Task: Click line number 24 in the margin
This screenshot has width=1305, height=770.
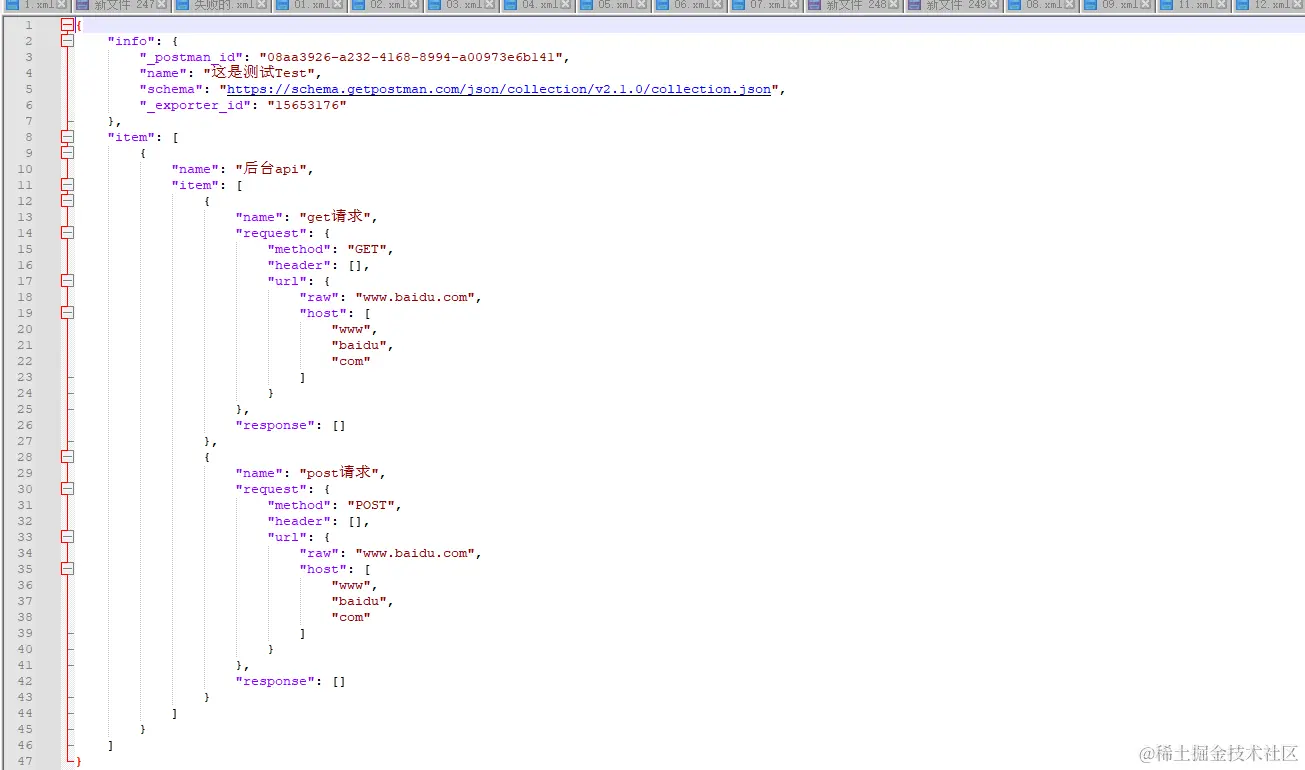Action: [x=24, y=393]
